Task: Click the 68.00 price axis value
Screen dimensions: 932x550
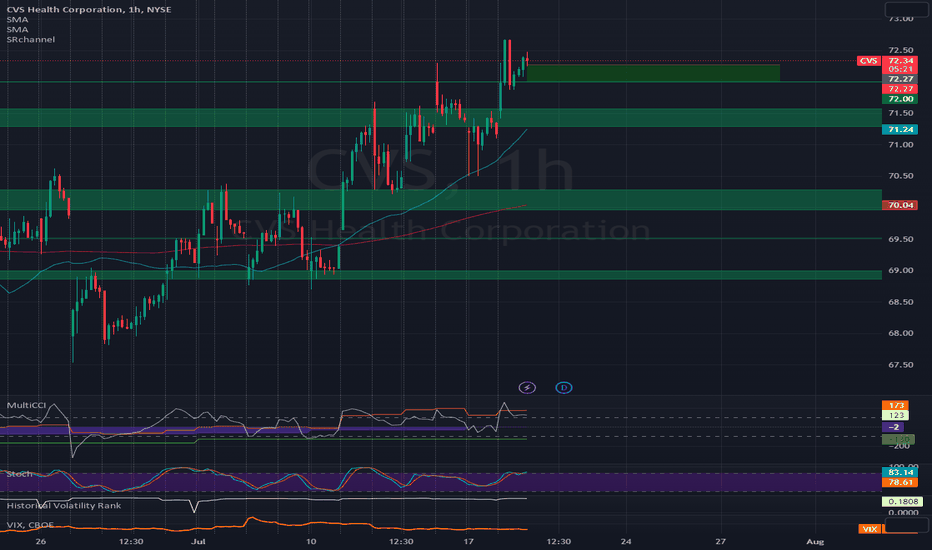Action: tap(900, 333)
